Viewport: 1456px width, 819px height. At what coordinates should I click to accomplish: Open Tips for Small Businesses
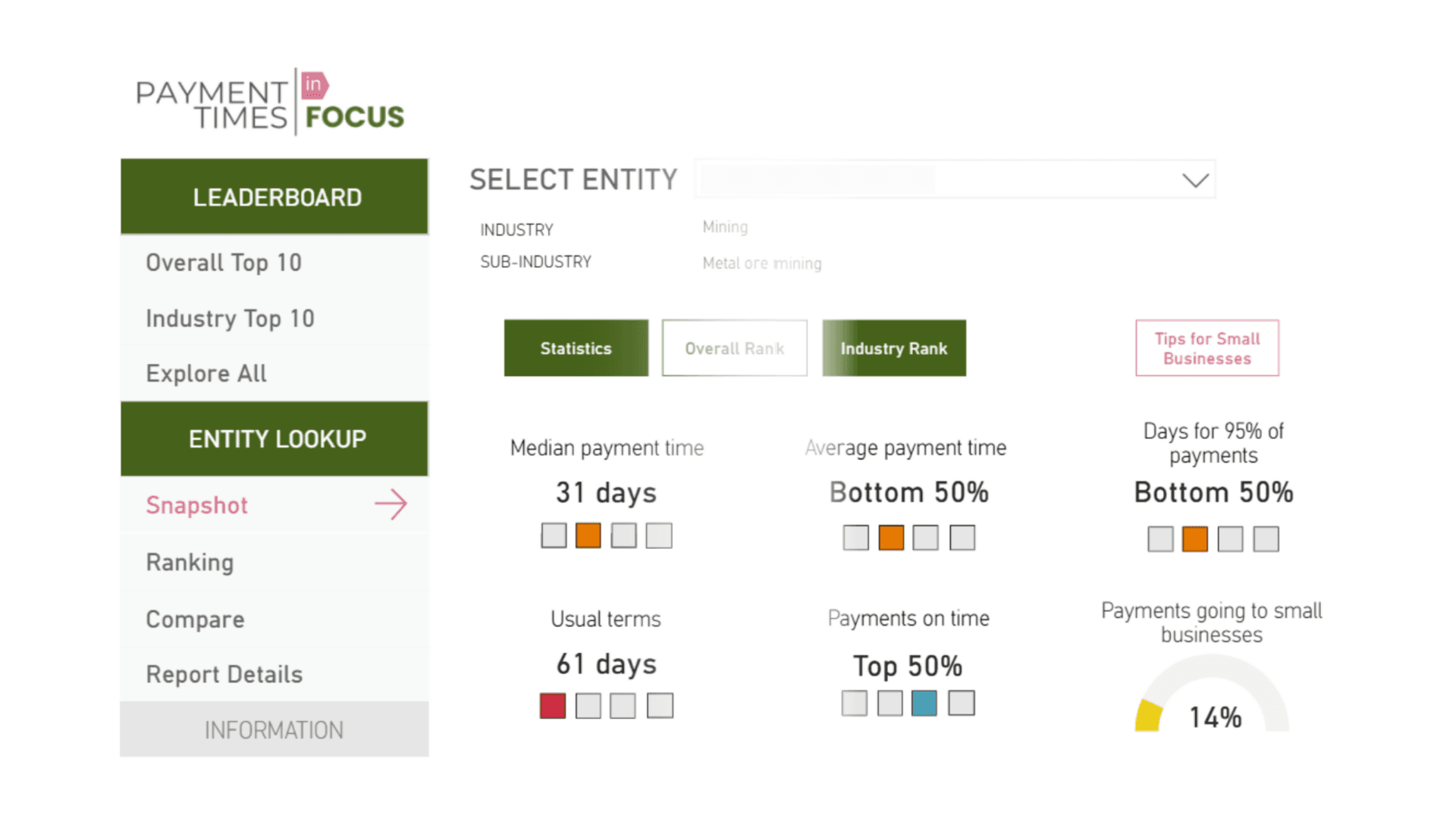click(1206, 348)
